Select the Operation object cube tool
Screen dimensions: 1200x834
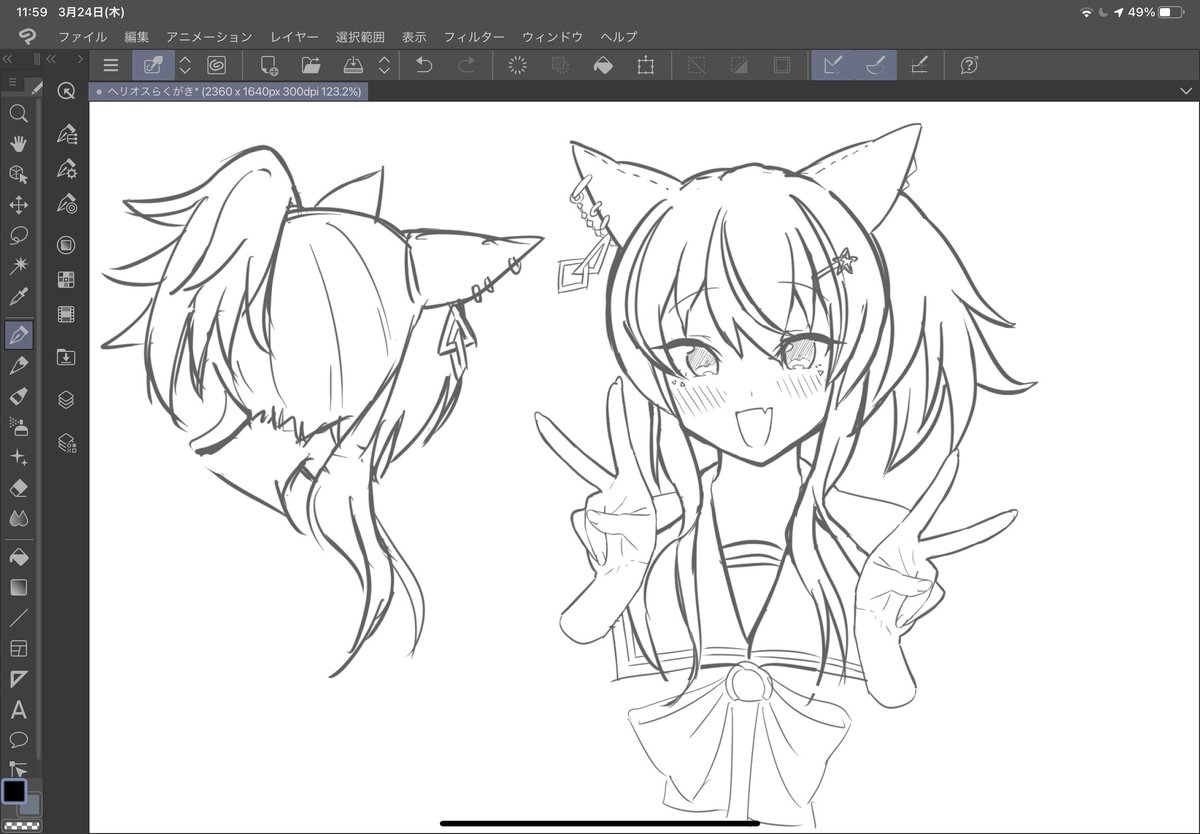click(18, 175)
